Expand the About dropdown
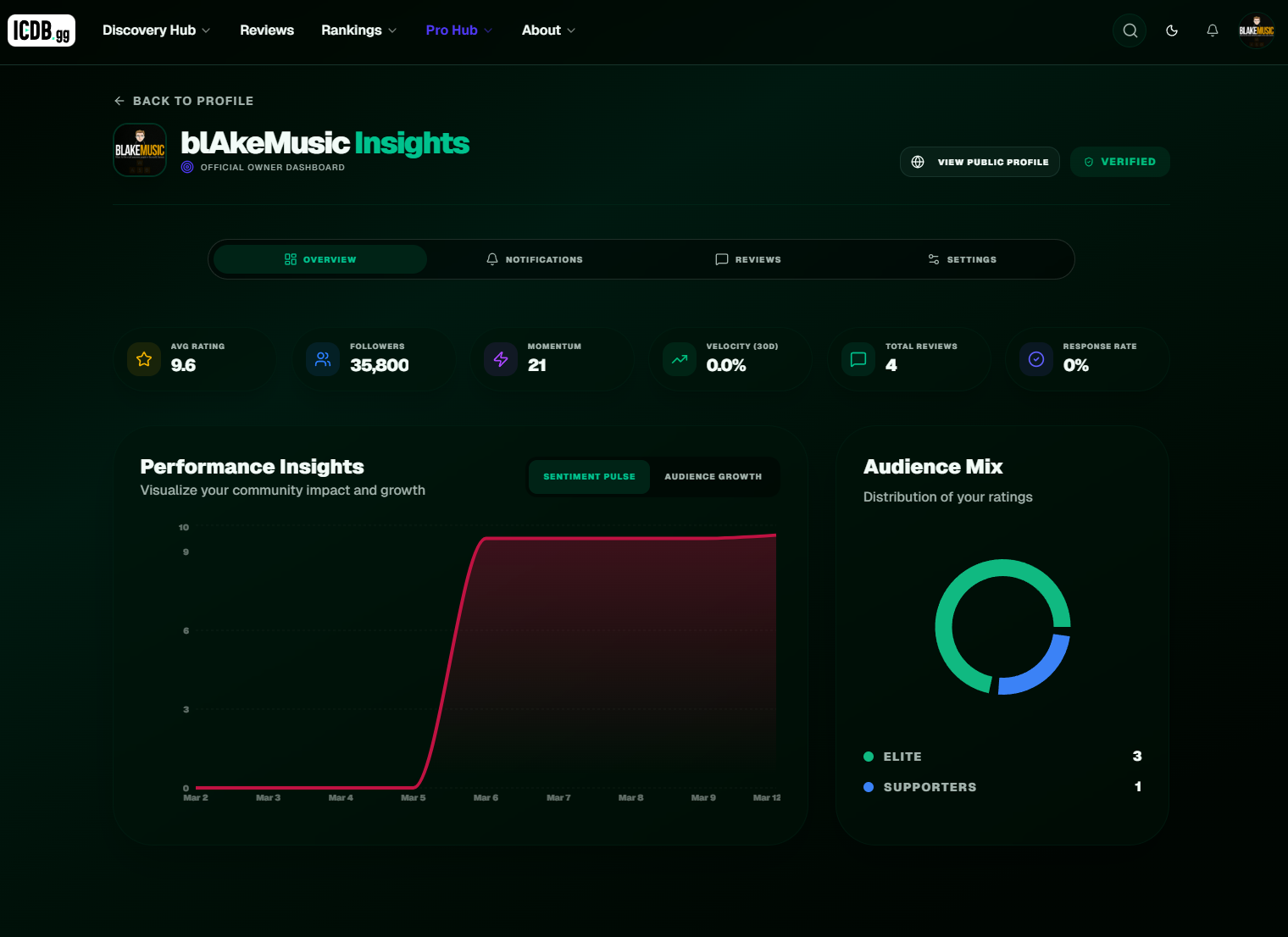This screenshot has width=1288, height=937. tap(548, 30)
